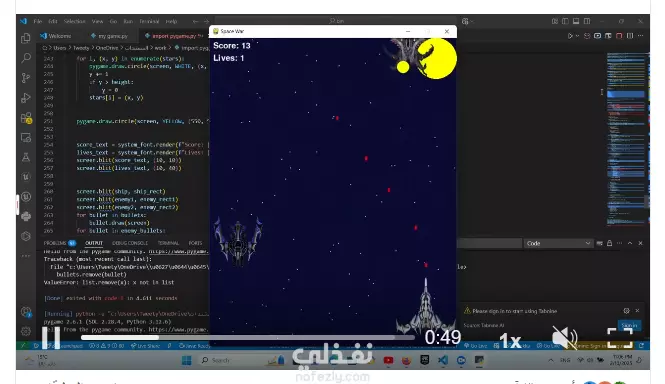Open the Manage gear icon
Viewport: 665px width, 384px height.
tap(26, 331)
